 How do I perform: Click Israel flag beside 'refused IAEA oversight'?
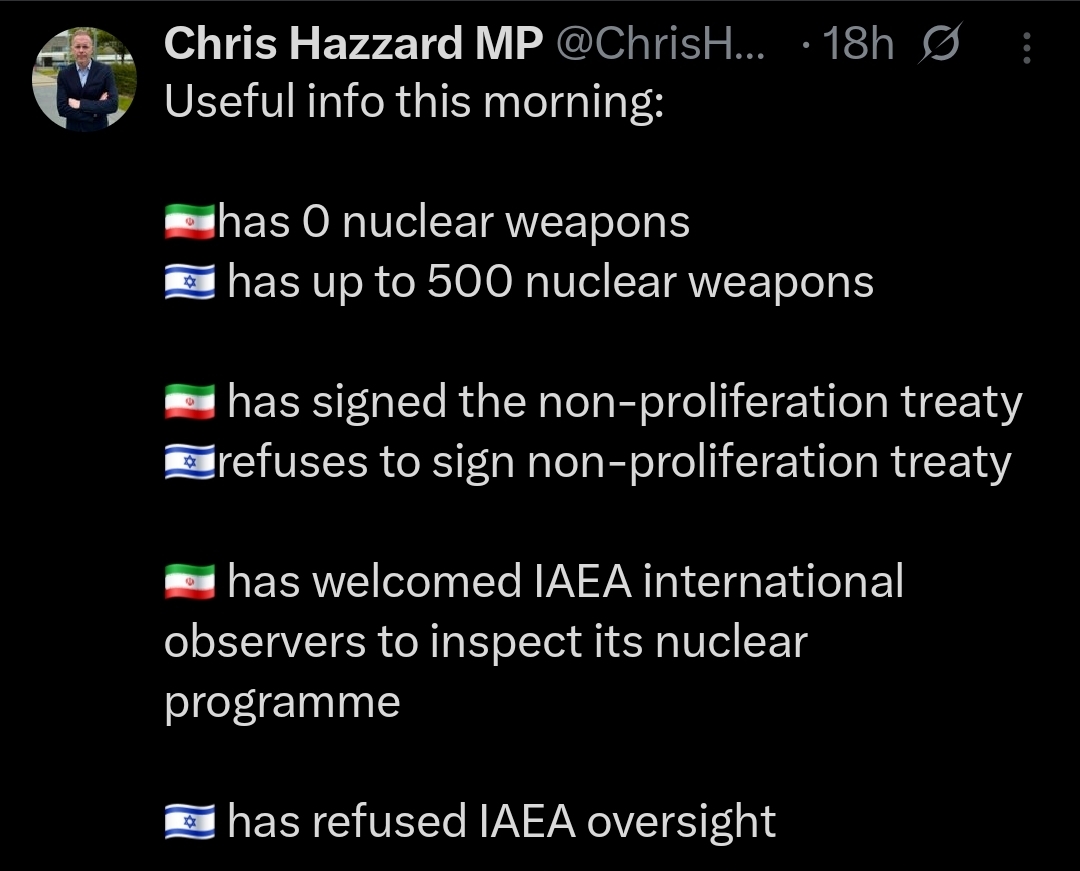tap(189, 821)
